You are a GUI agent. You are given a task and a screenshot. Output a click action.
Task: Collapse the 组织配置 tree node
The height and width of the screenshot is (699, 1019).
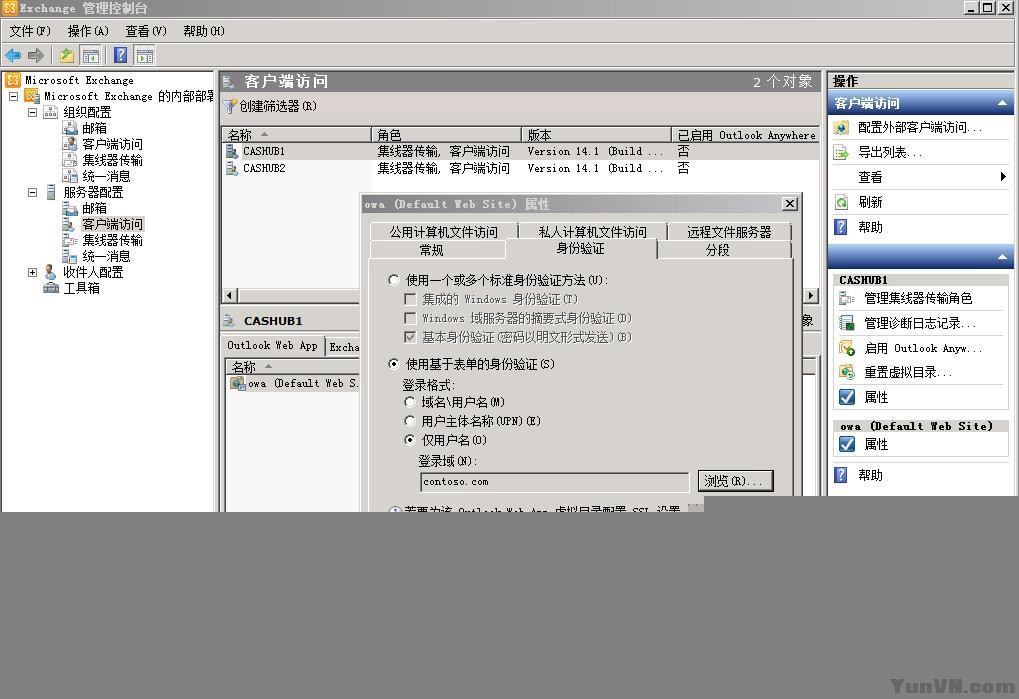pos(32,112)
